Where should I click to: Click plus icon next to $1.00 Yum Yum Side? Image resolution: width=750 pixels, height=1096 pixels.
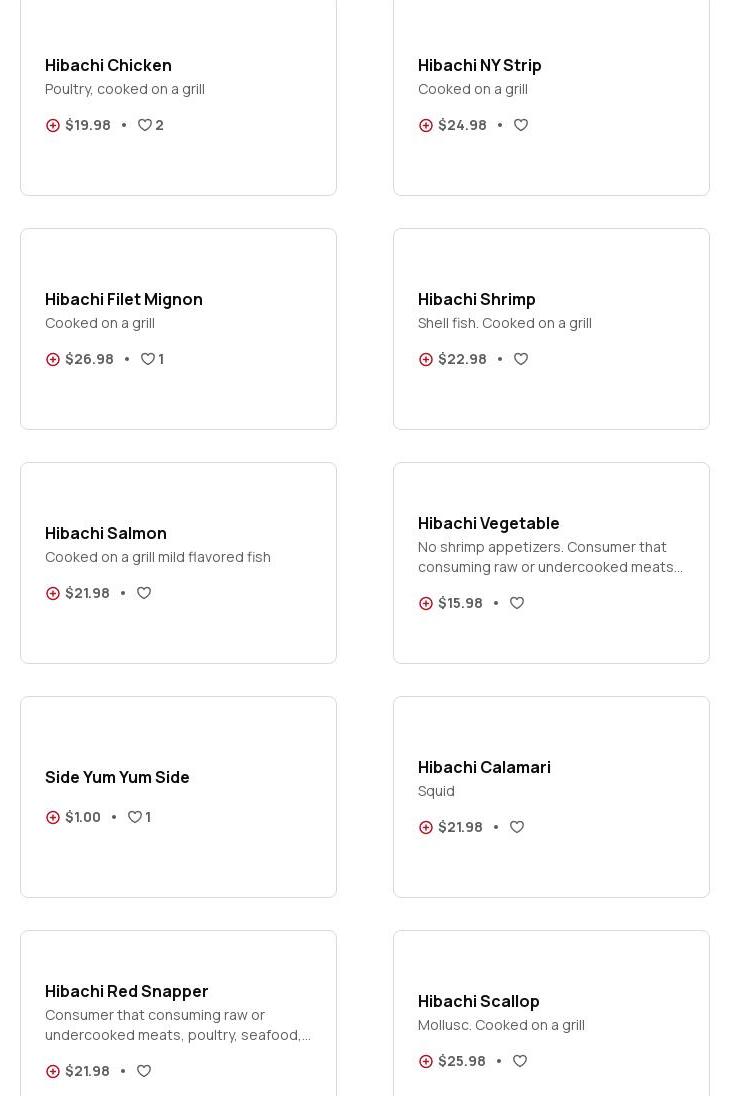point(53,817)
